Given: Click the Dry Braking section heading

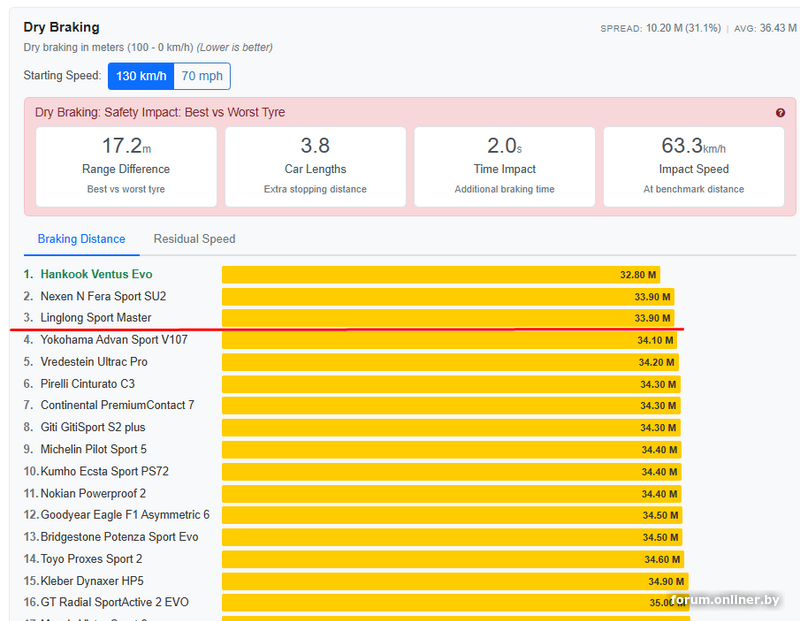Looking at the screenshot, I should click(61, 27).
